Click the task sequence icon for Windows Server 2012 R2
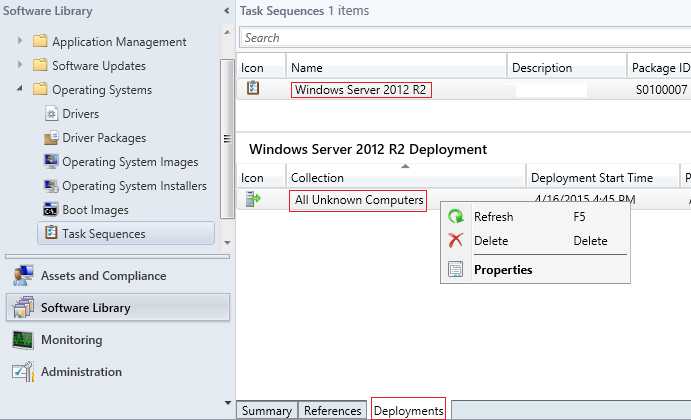 pos(253,88)
